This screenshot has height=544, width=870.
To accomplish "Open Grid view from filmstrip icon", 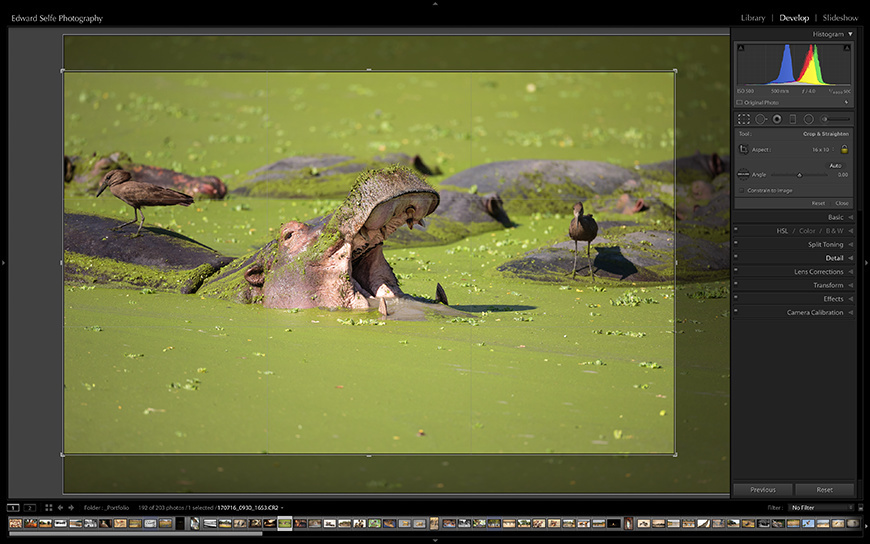I will point(48,507).
